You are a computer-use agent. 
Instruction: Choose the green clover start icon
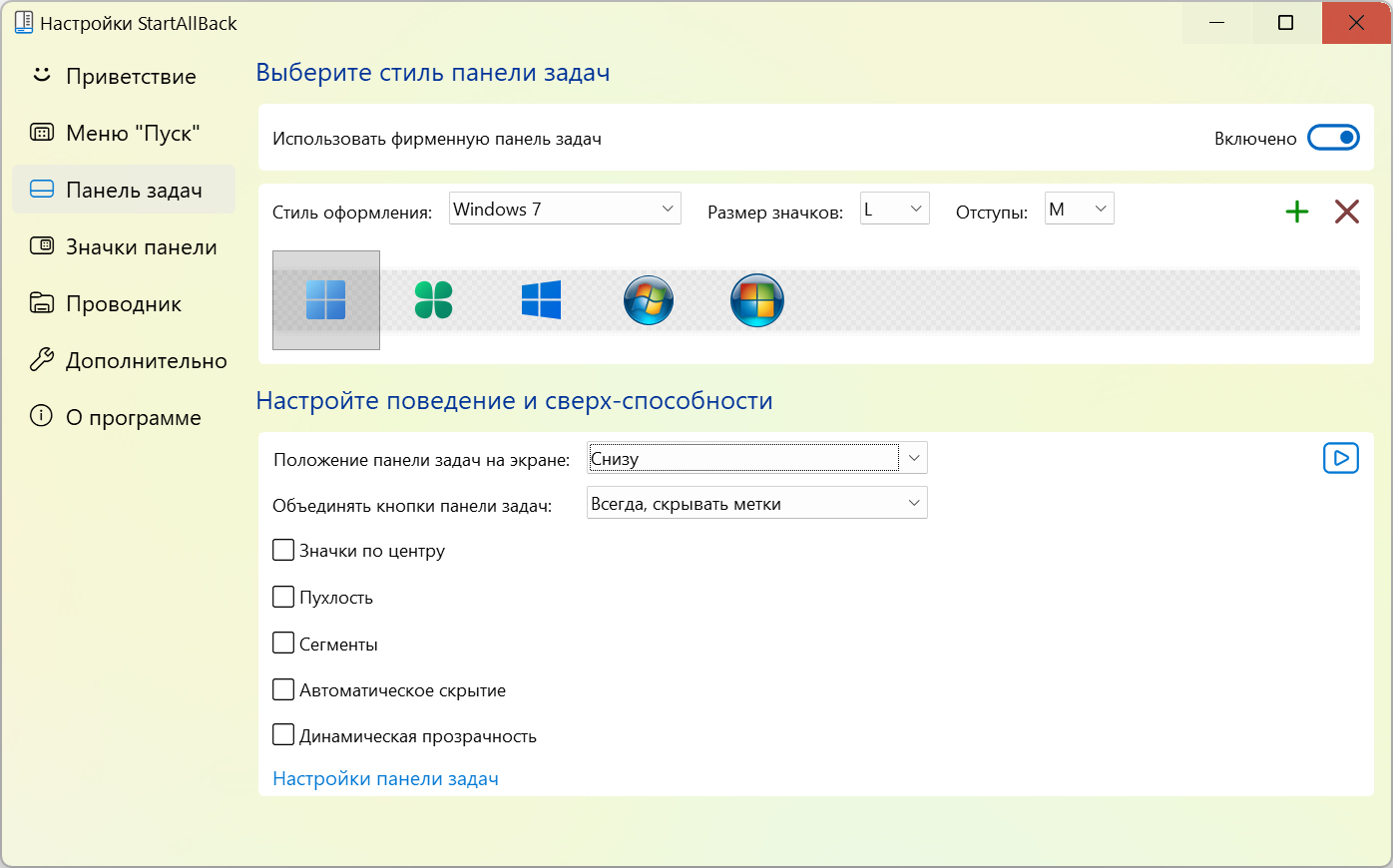tap(433, 299)
